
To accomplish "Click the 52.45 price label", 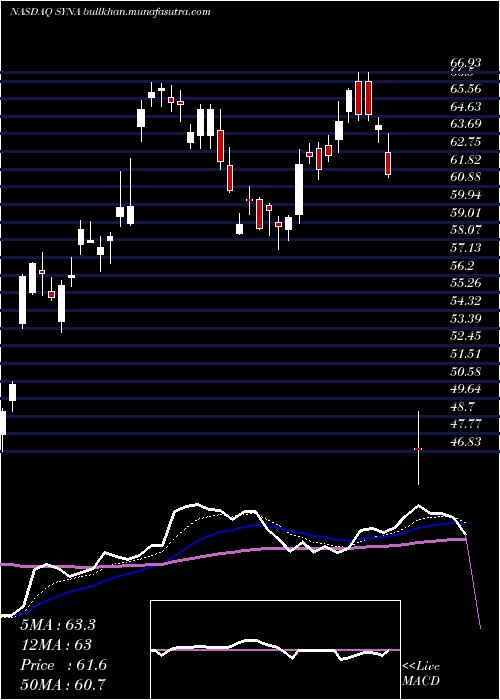I will (466, 336).
